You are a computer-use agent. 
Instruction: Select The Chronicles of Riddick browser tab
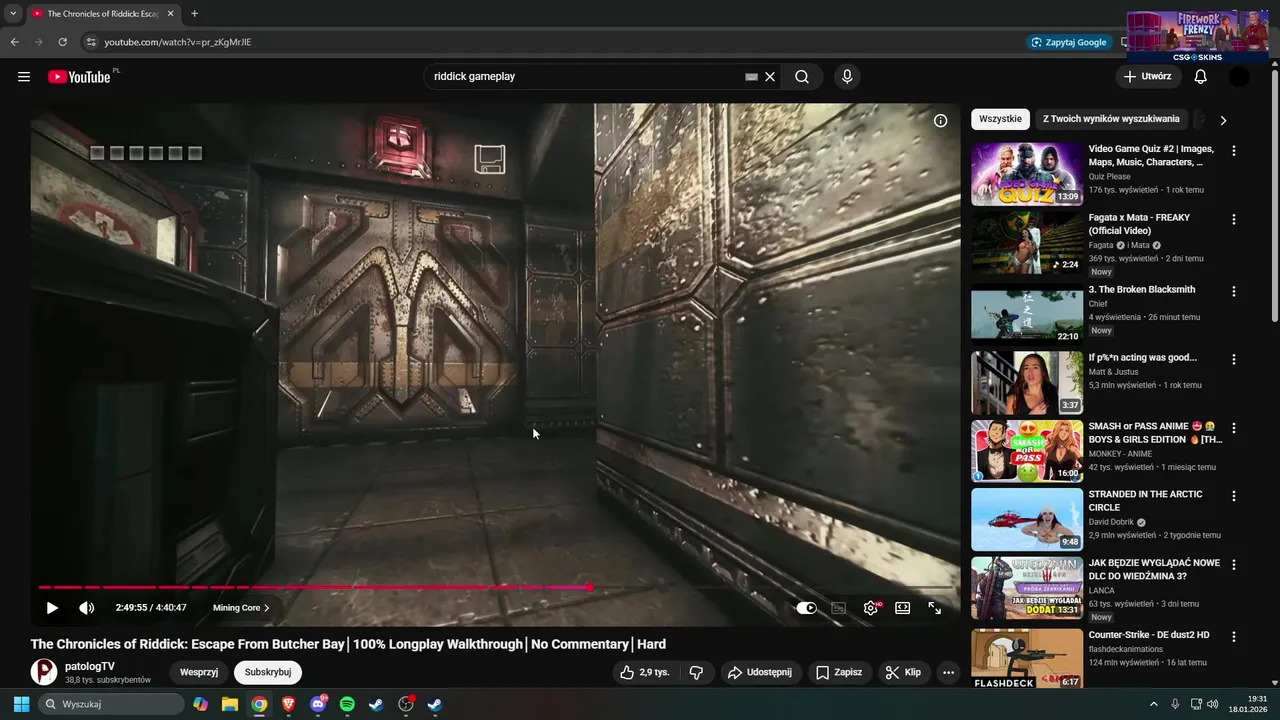coord(103,14)
